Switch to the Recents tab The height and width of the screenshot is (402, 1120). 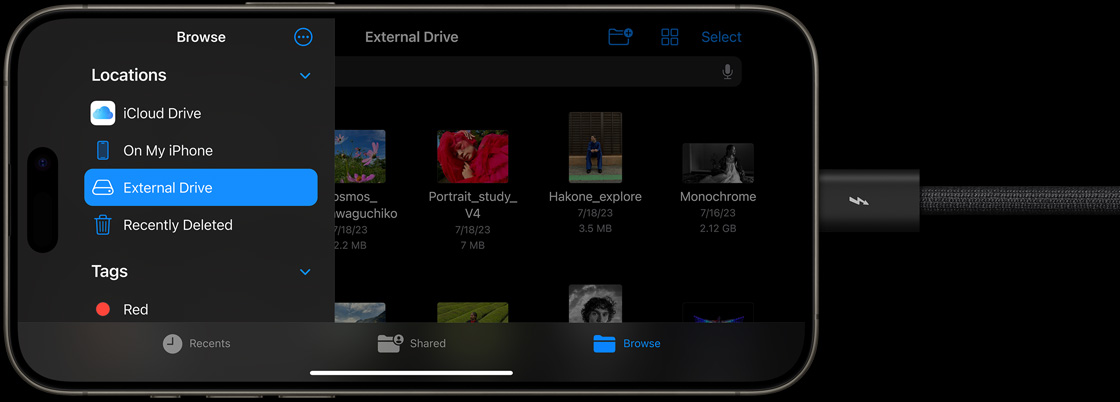[197, 343]
